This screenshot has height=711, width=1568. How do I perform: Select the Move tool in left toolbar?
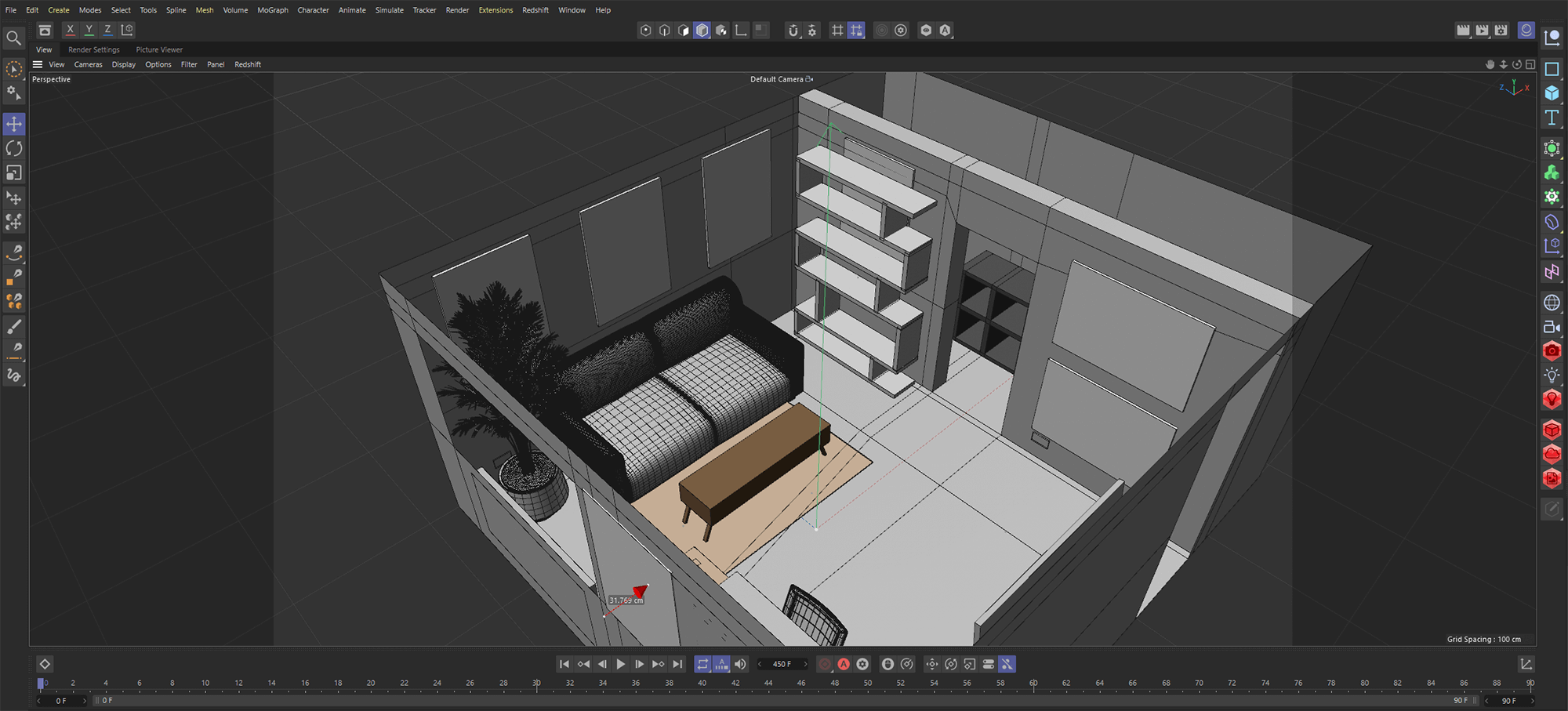click(14, 124)
